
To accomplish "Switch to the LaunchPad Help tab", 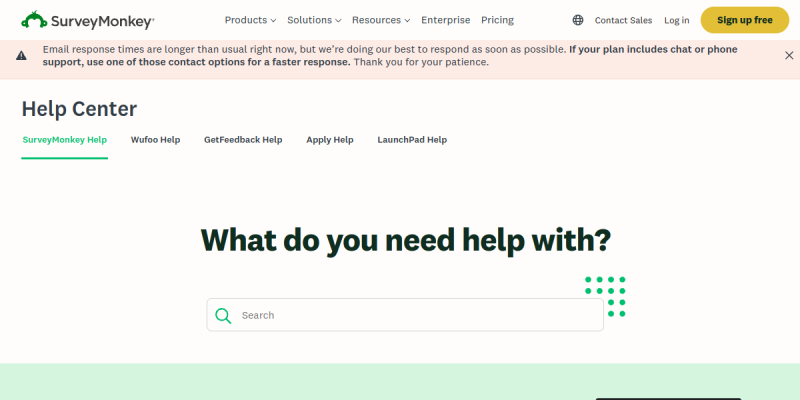I will [x=412, y=140].
